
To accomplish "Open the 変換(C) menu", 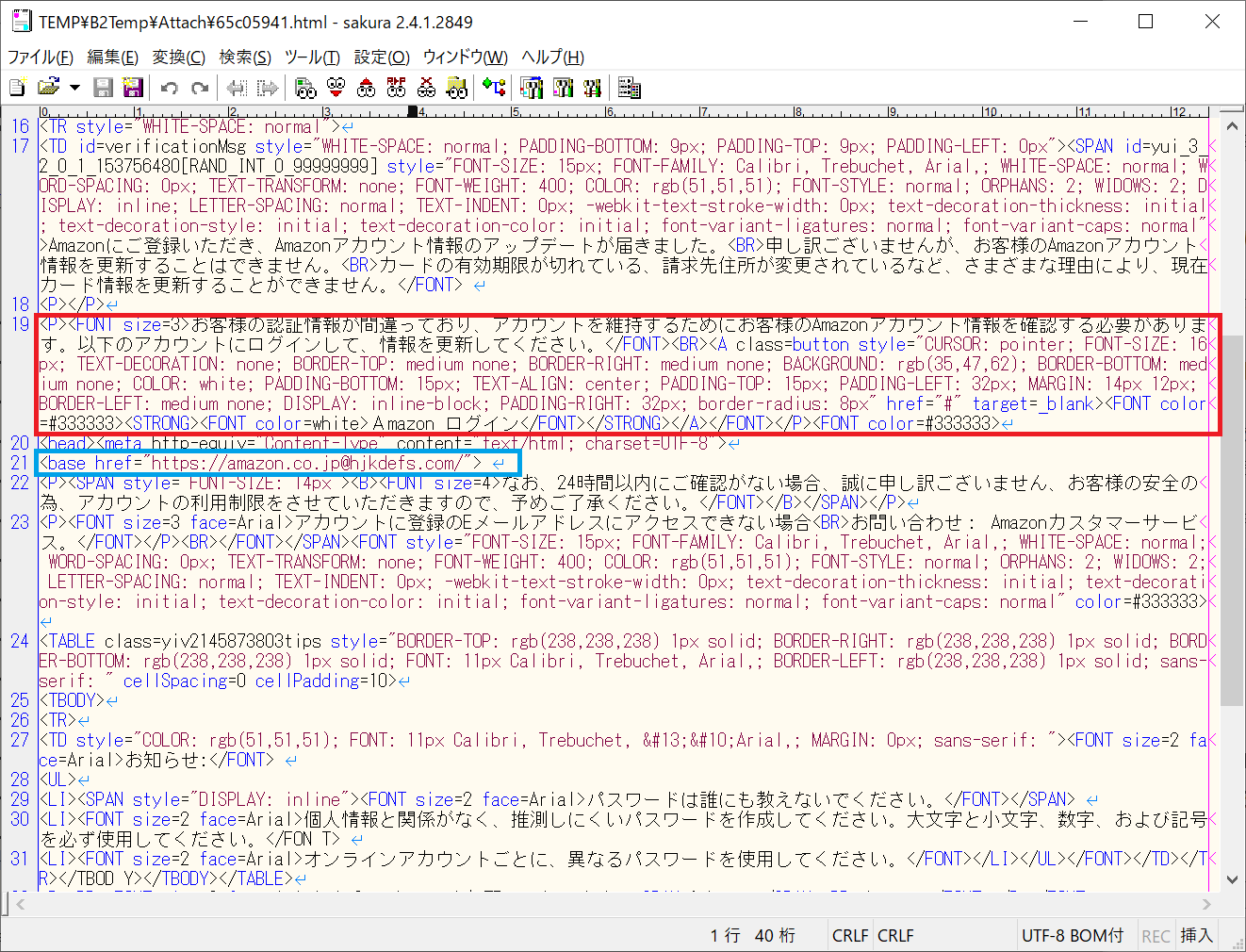I will pos(178,57).
